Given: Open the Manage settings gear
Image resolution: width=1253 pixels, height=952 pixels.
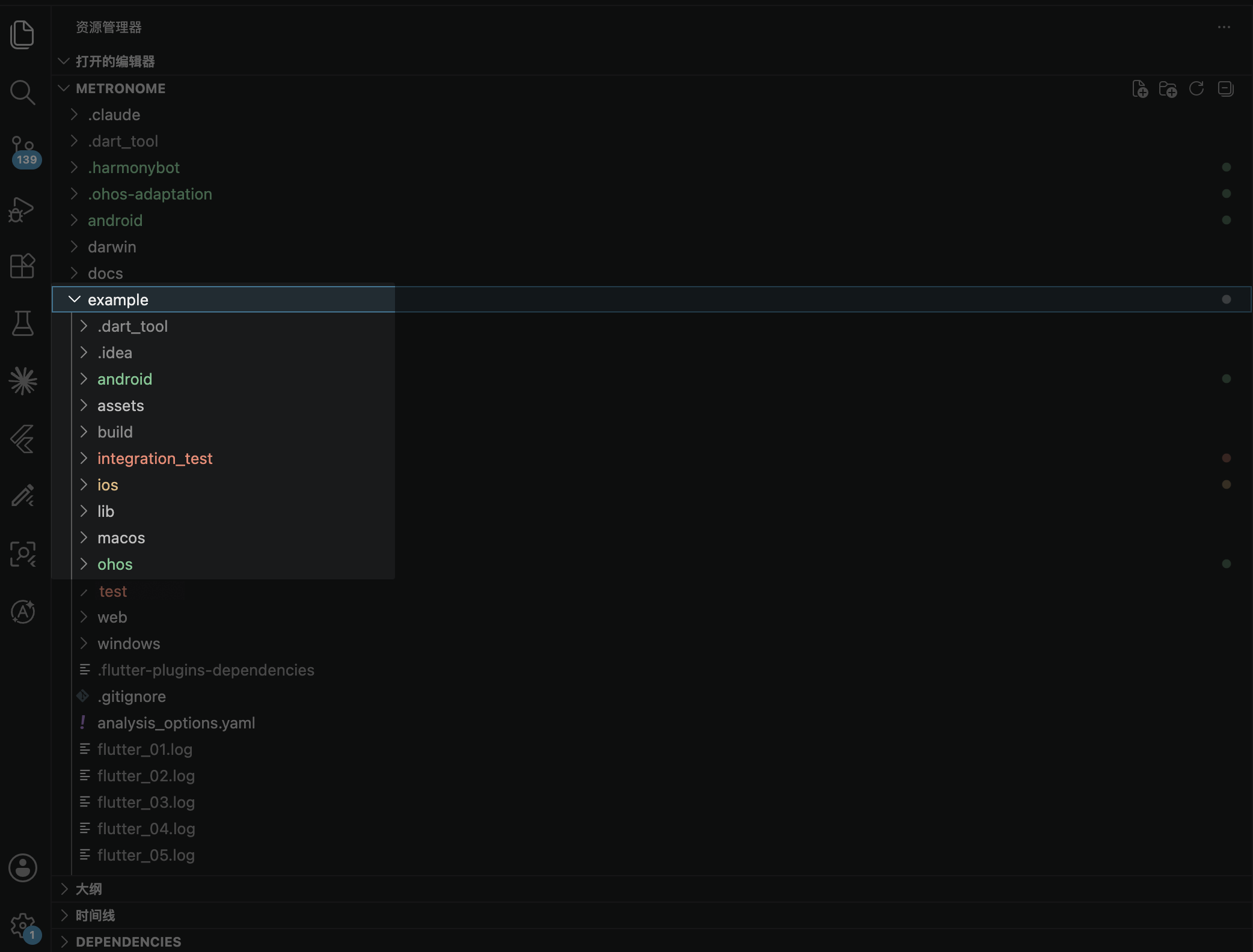Looking at the screenshot, I should (24, 927).
